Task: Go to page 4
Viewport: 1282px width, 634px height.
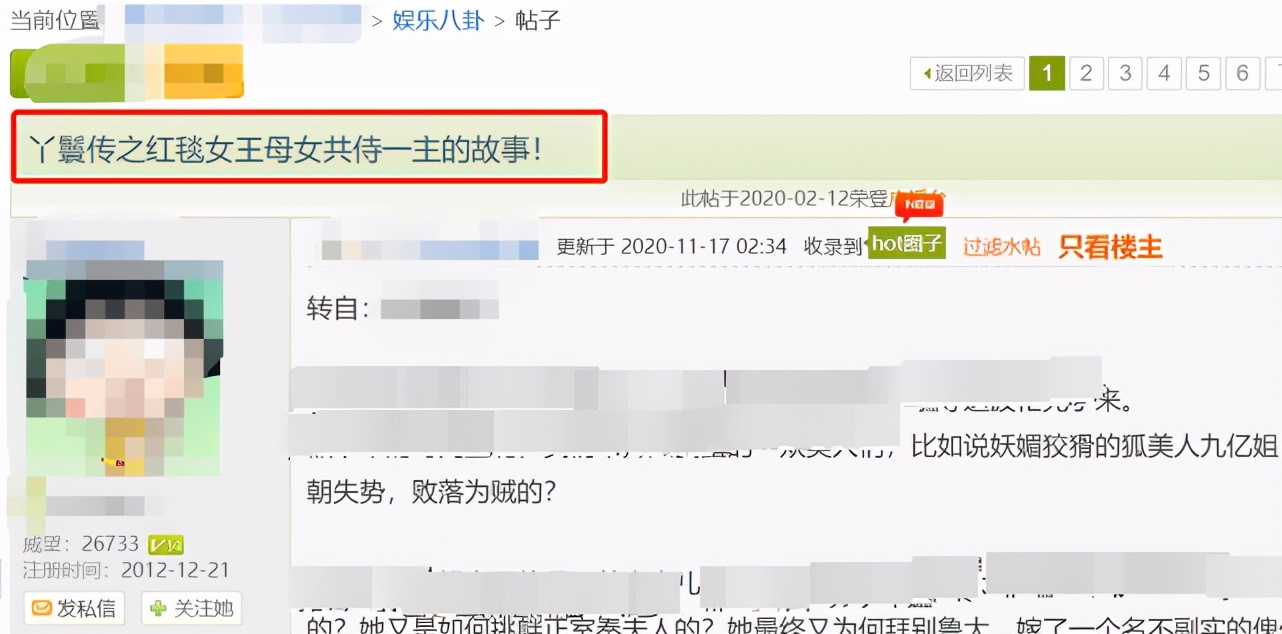Action: coord(1164,73)
